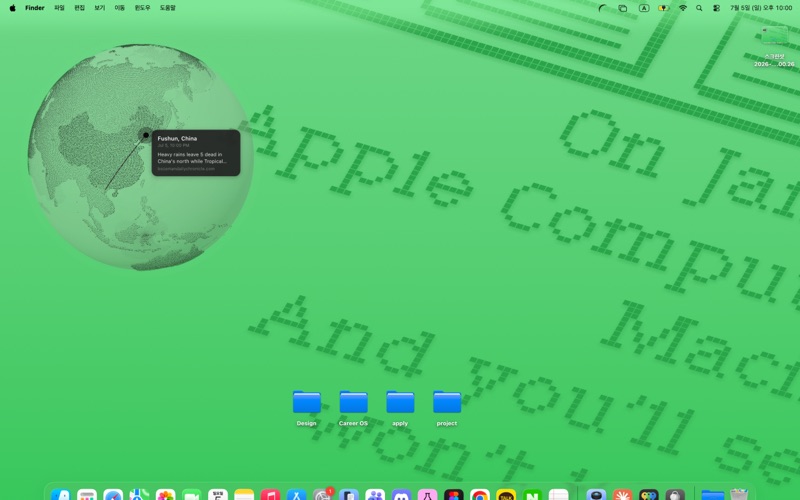The height and width of the screenshot is (500, 800).
Task: Click the Fushun, China news card
Action: coord(196,153)
